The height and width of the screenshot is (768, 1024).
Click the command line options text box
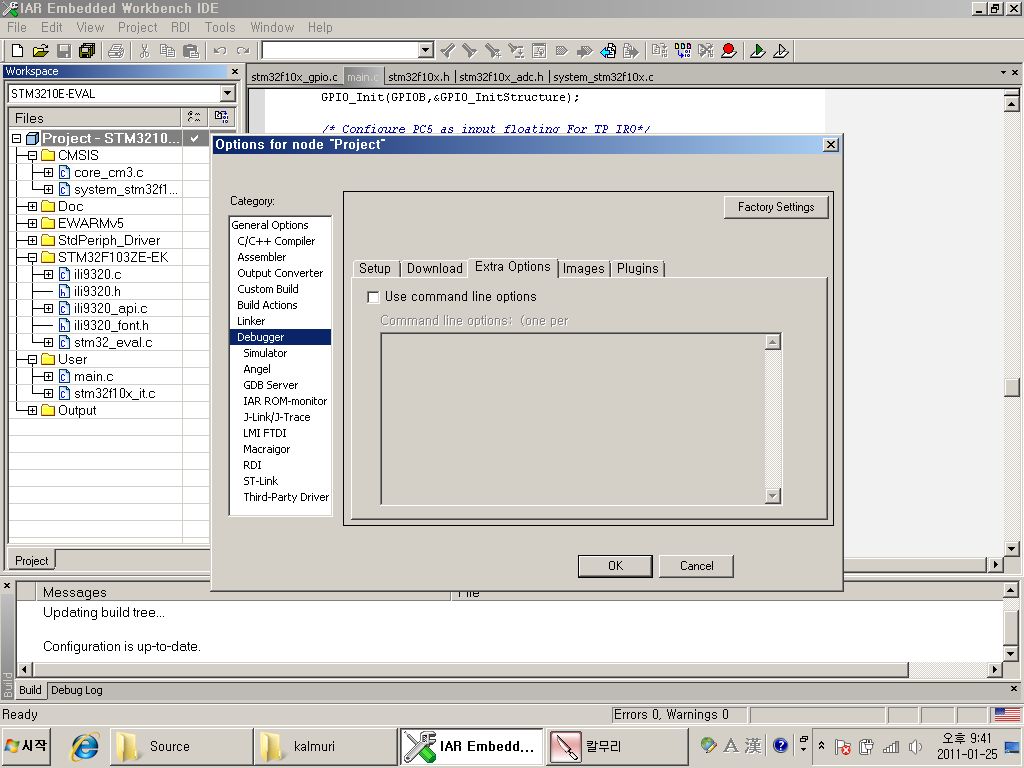pos(573,419)
